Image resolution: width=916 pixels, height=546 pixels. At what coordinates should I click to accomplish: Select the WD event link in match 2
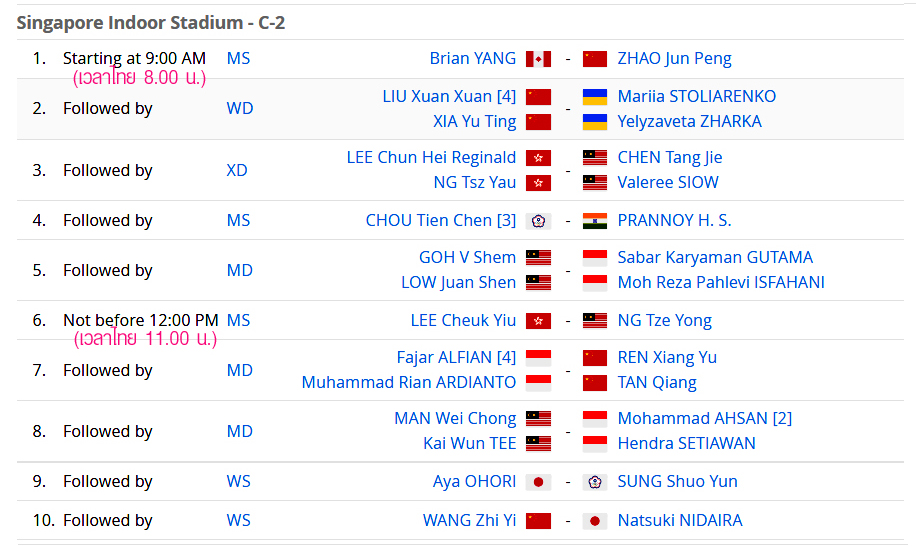pyautogui.click(x=240, y=109)
